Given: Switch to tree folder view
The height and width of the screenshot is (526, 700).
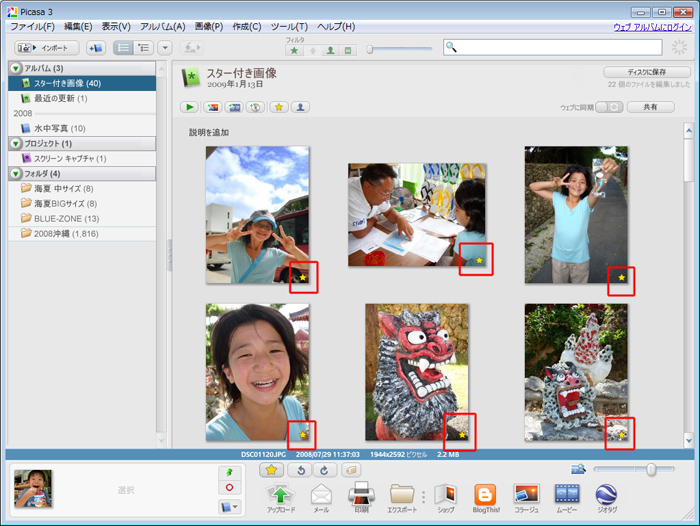Looking at the screenshot, I should pos(144,48).
